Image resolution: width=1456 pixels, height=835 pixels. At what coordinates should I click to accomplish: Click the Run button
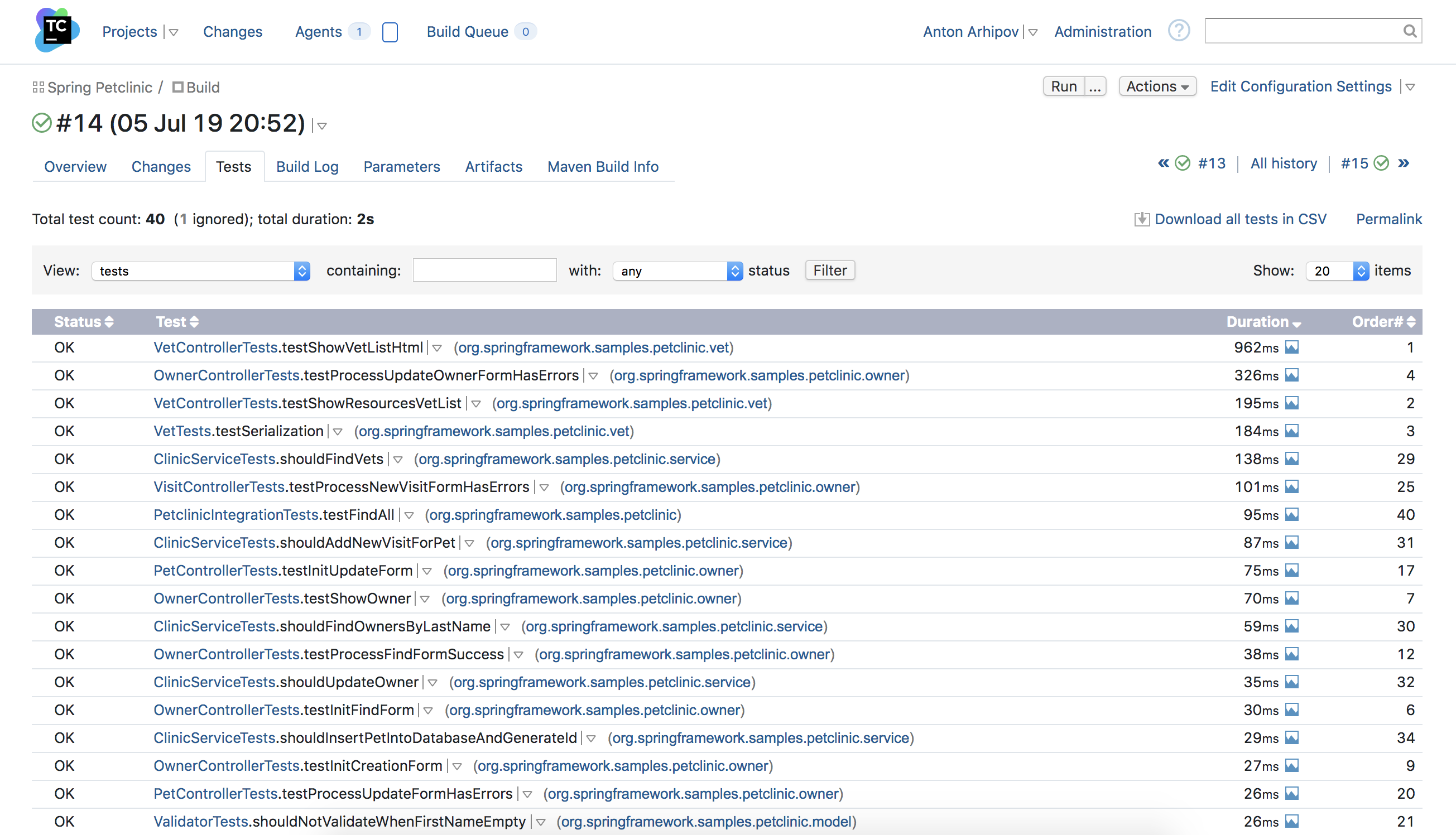1064,86
